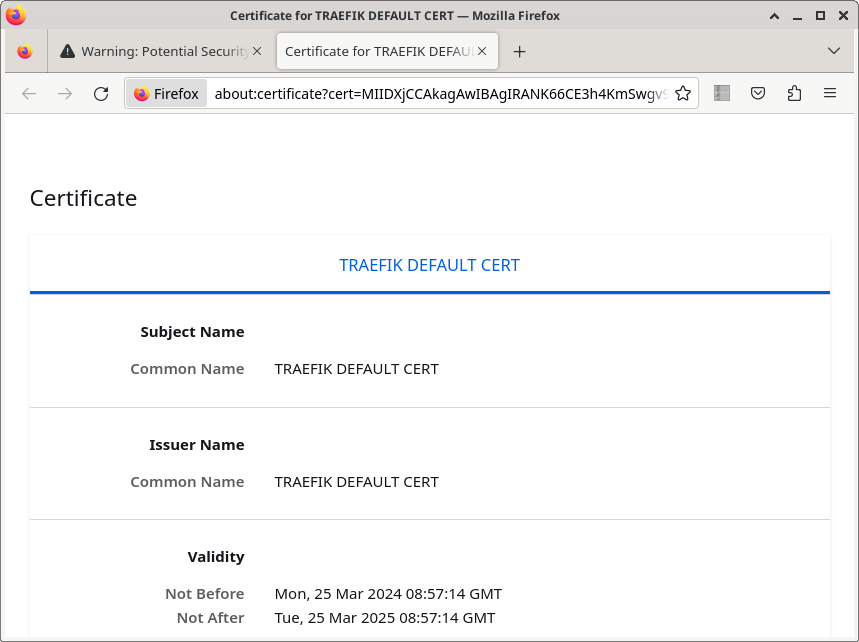Image resolution: width=859 pixels, height=642 pixels.
Task: Bookmark this page with the star
Action: tap(683, 94)
